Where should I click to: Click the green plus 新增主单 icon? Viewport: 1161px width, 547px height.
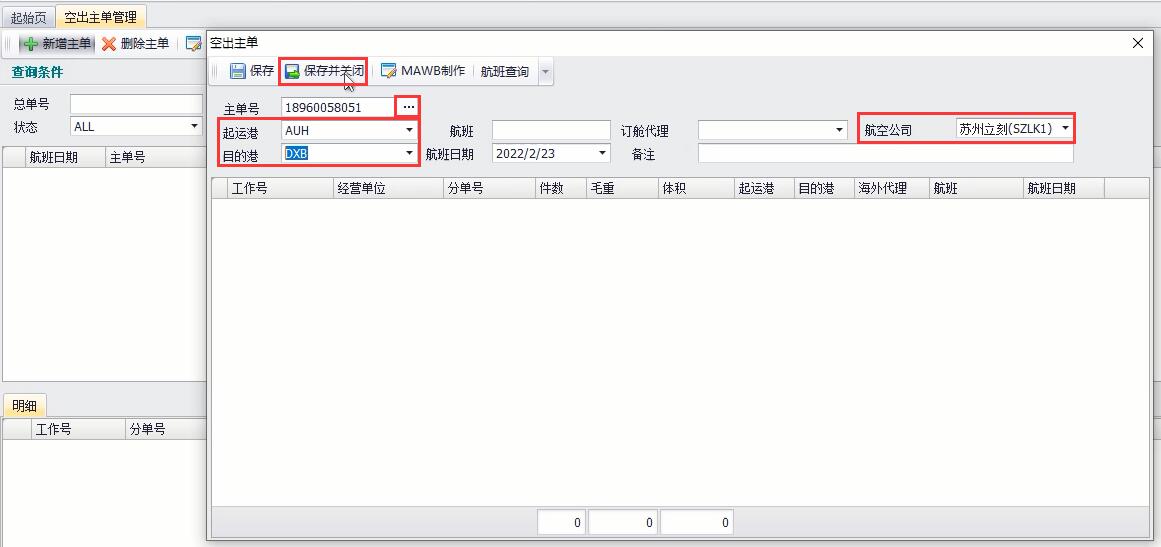pyautogui.click(x=30, y=44)
